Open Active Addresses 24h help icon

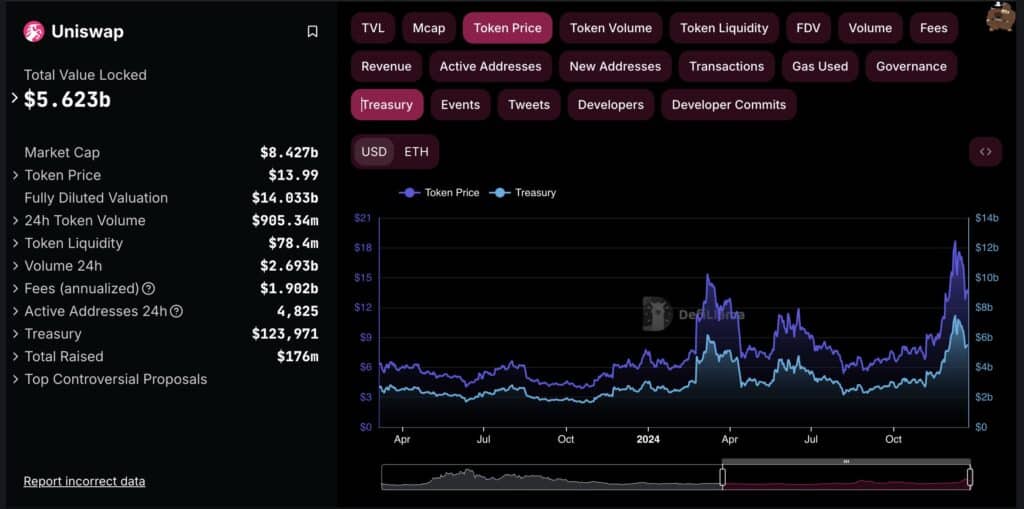point(176,311)
